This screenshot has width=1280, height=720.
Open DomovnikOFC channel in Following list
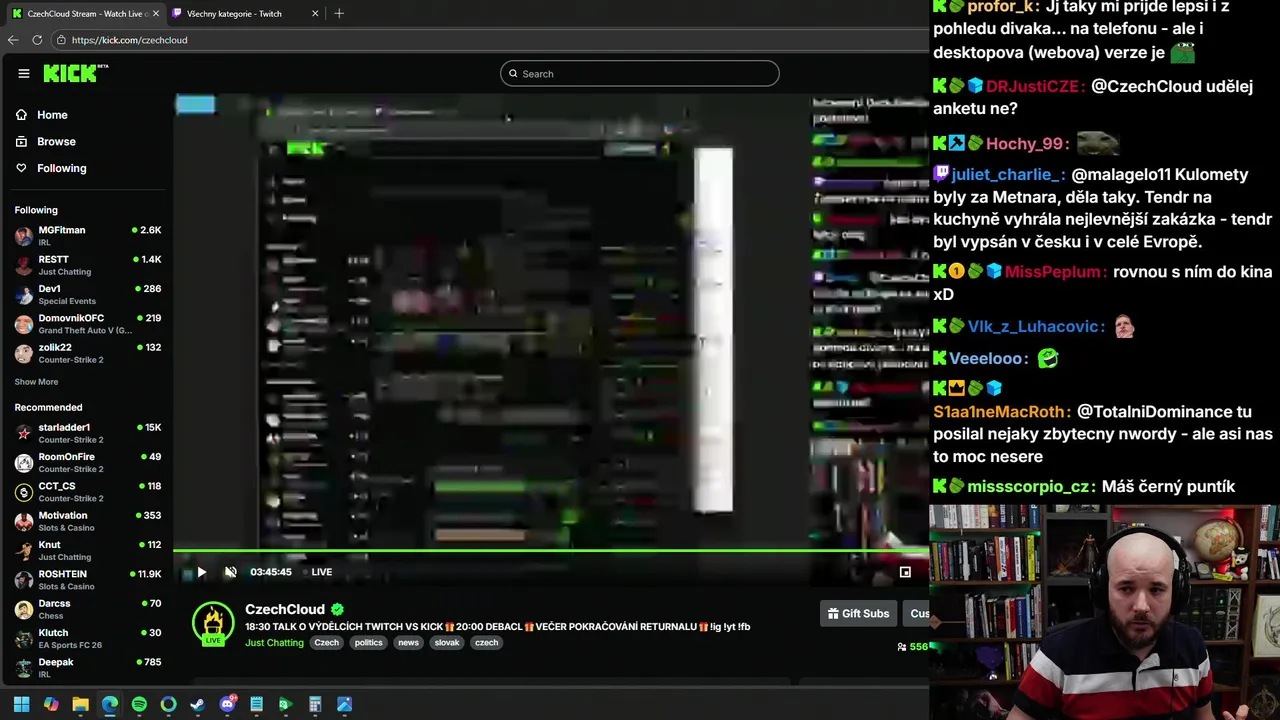click(x=88, y=324)
